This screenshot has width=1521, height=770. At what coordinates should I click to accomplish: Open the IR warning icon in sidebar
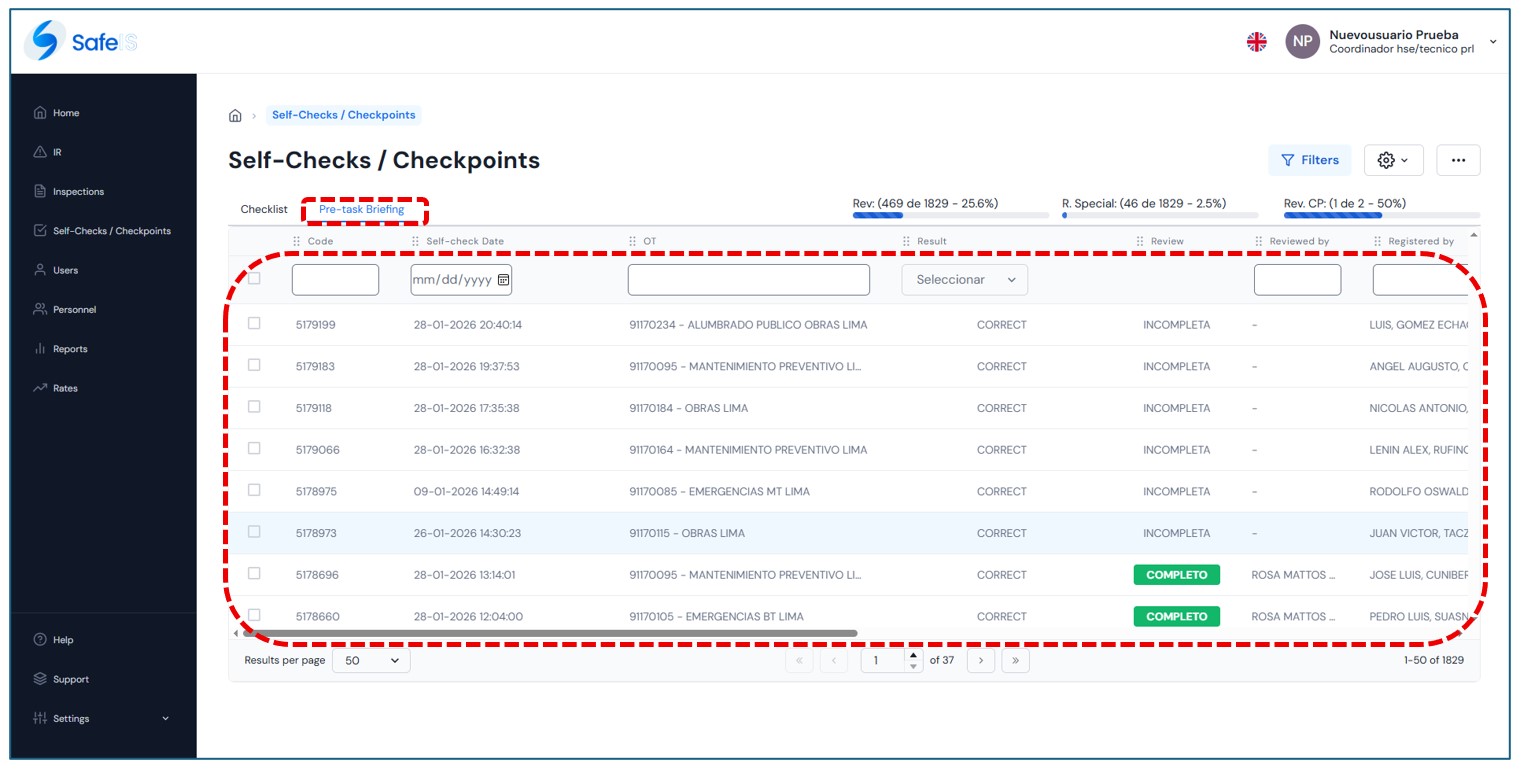tap(40, 152)
